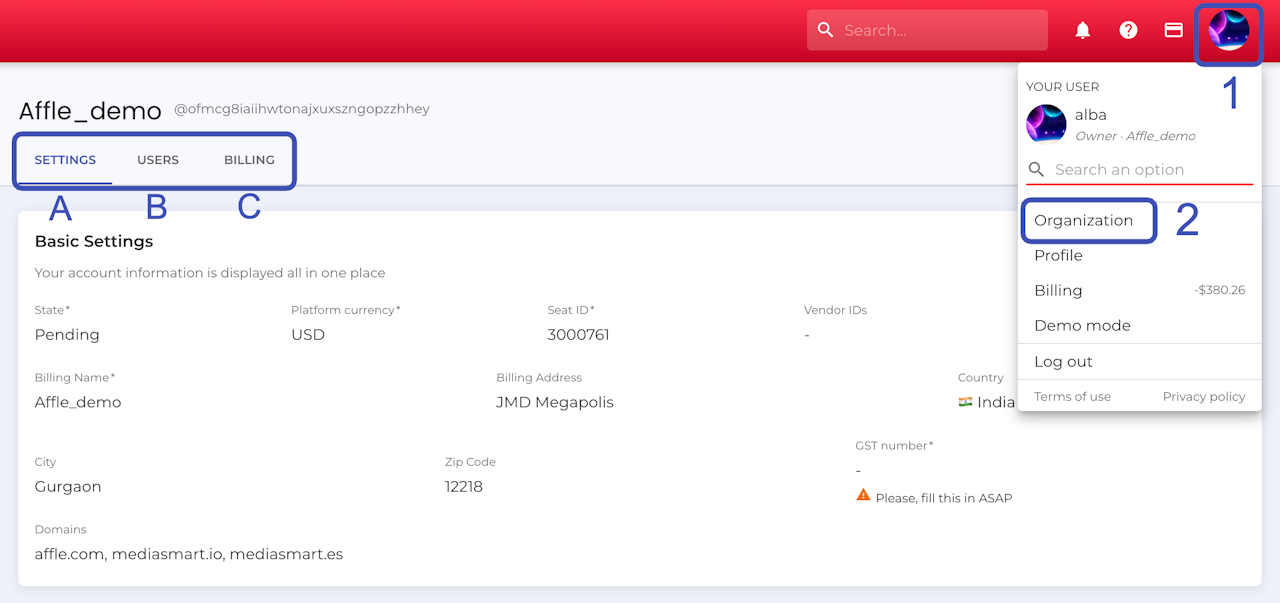Click the GST number warning triangle icon

tap(863, 495)
